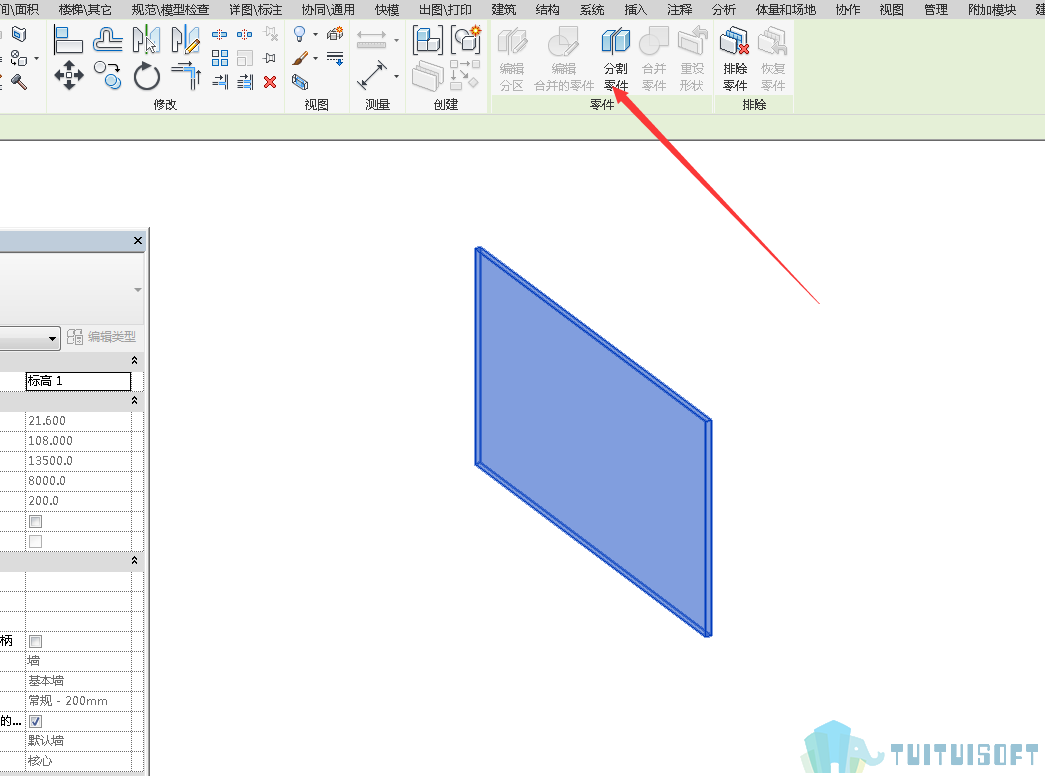Switch to the 结构 ribbon tab
The image size is (1045, 776).
[x=548, y=10]
